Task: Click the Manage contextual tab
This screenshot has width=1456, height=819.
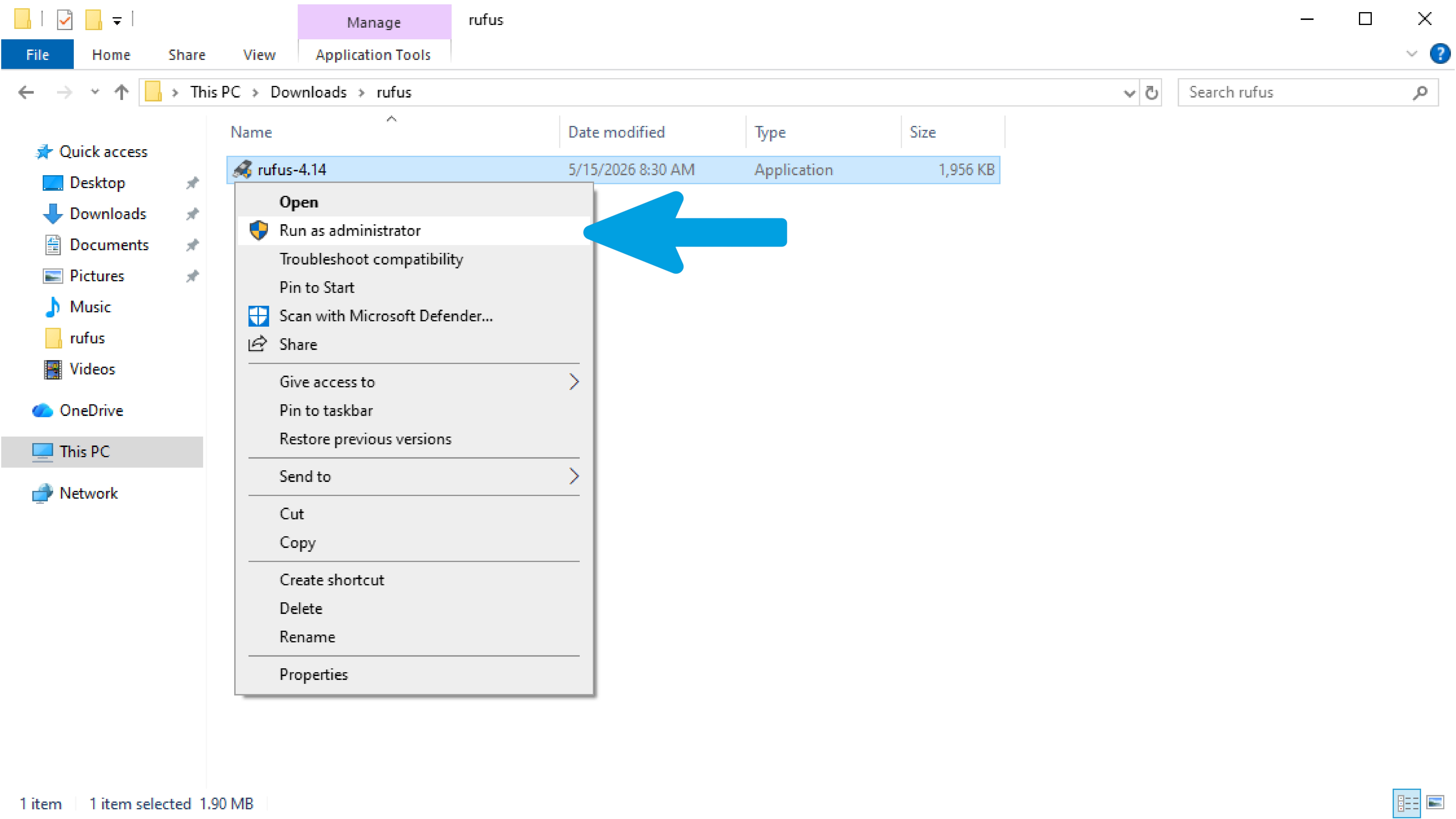Action: click(x=374, y=22)
